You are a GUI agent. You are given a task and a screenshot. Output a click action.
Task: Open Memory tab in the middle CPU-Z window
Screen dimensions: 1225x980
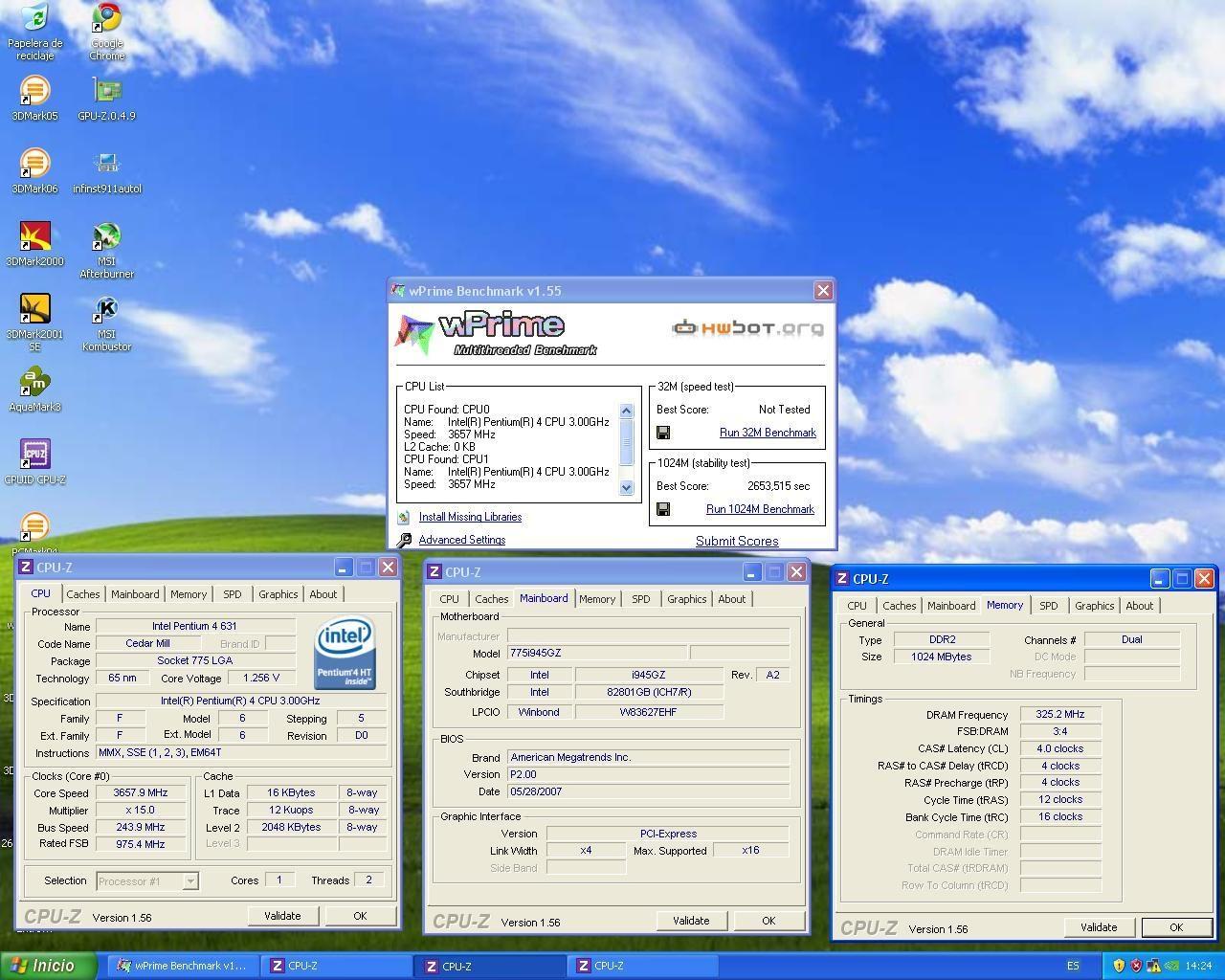597,599
